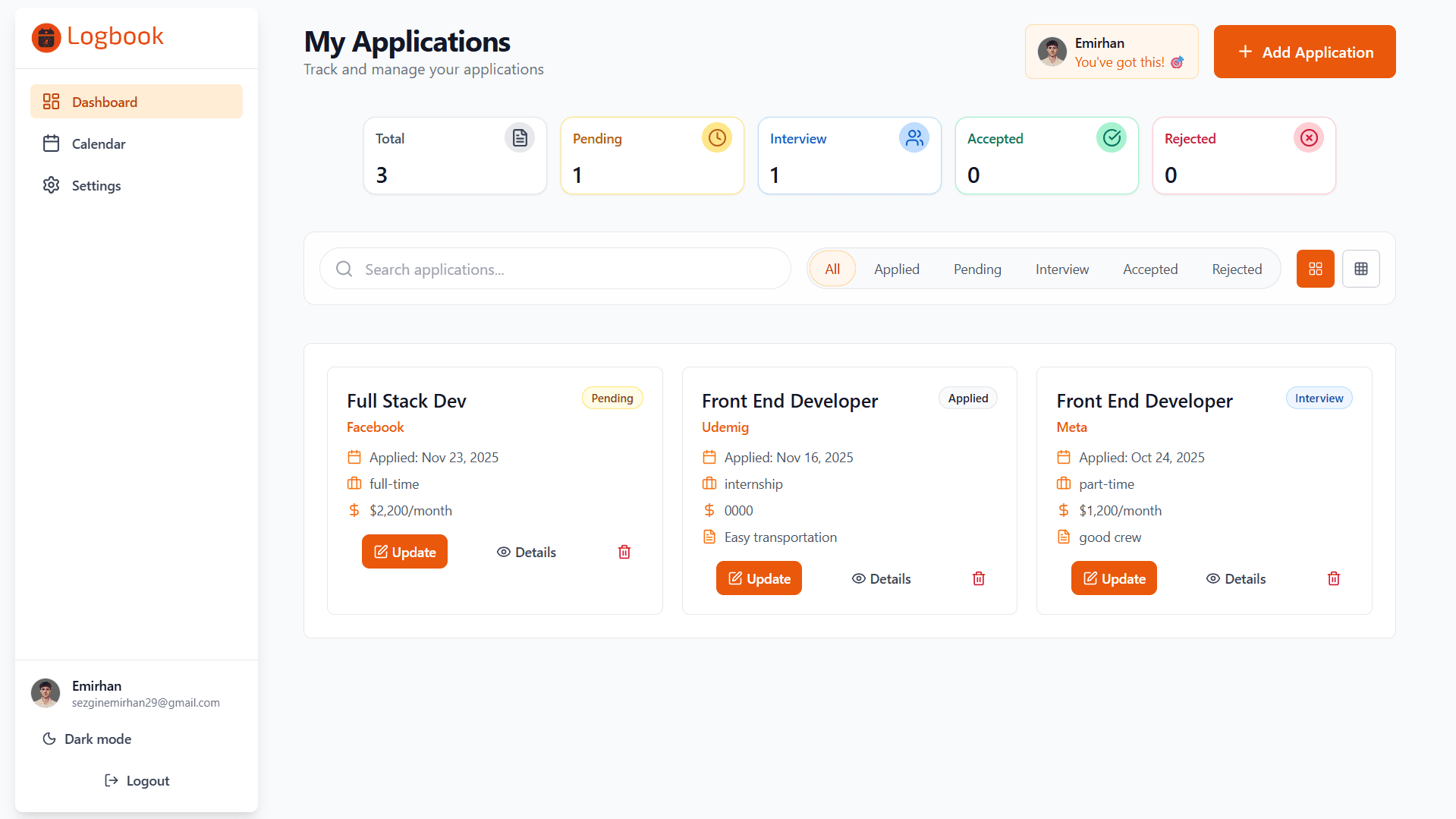The height and width of the screenshot is (819, 1456).
Task: Filter by Rejected status
Action: click(x=1237, y=269)
